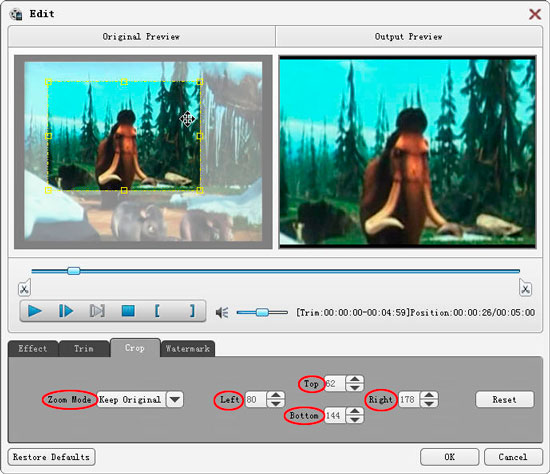Click the Edit dialog app icon
This screenshot has height=474, width=550.
point(16,14)
